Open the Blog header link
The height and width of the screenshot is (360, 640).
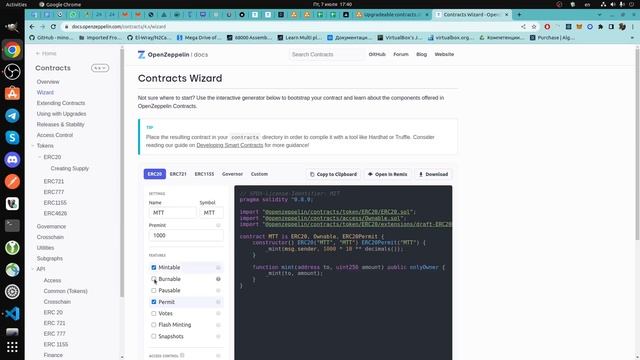pyautogui.click(x=421, y=54)
